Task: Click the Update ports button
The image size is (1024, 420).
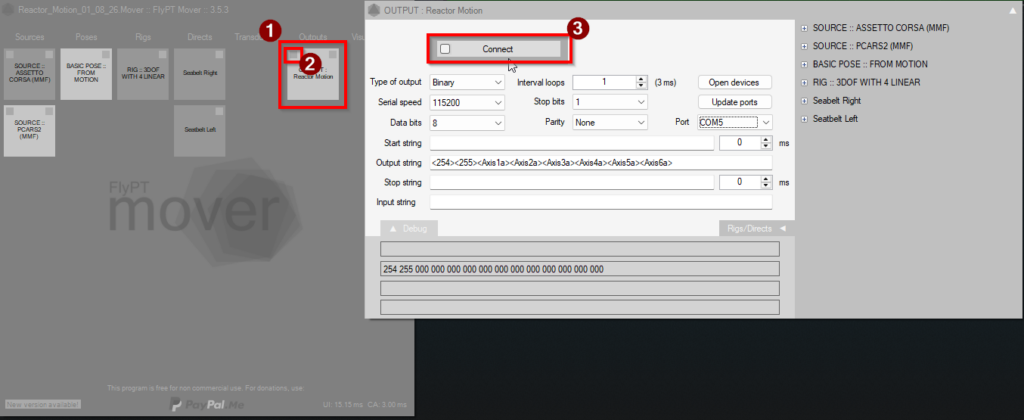Action: tap(735, 103)
